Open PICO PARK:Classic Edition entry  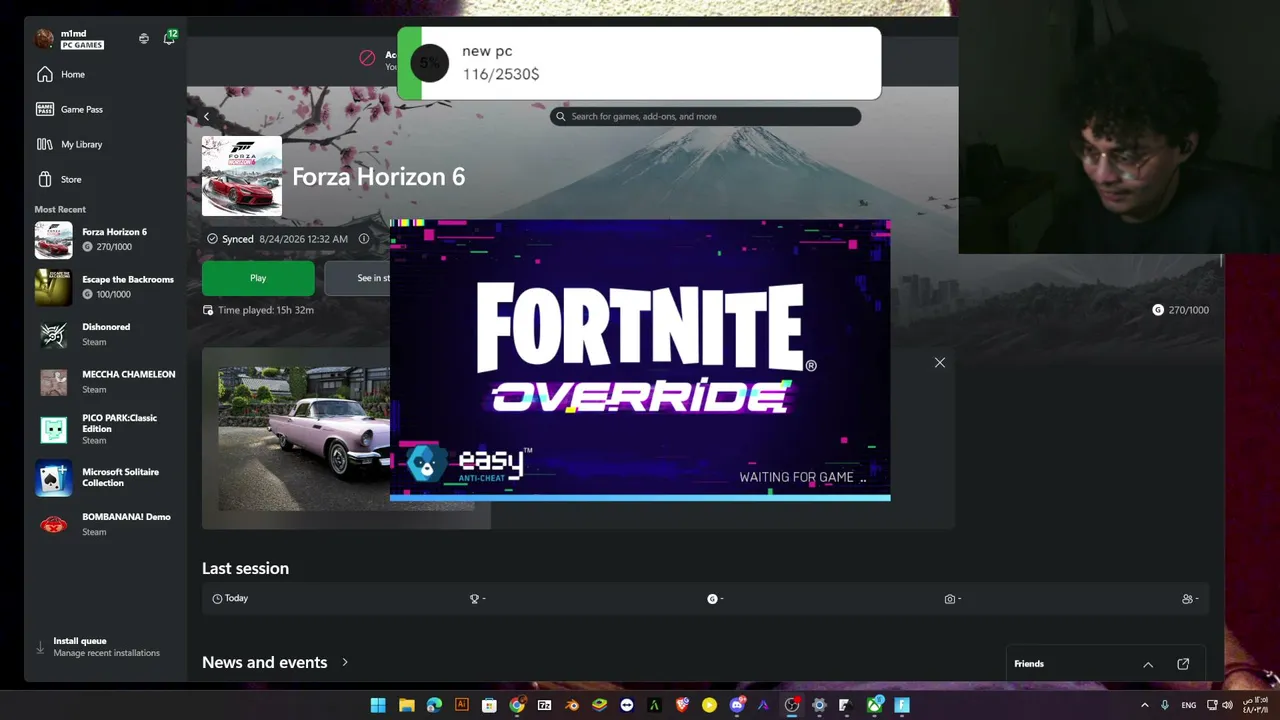(x=105, y=429)
